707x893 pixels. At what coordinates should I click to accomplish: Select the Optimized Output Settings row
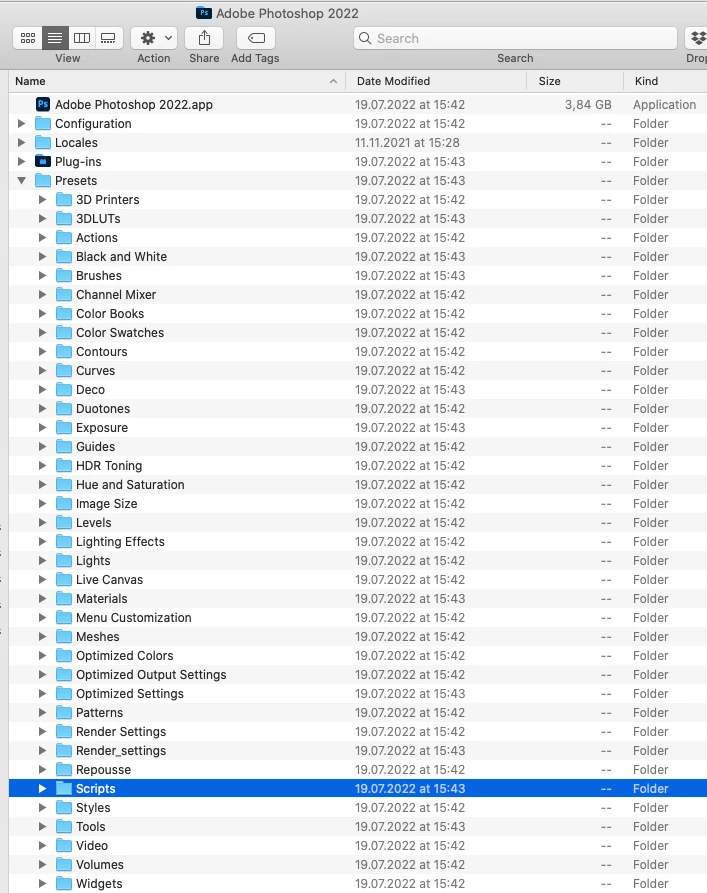tap(358, 675)
